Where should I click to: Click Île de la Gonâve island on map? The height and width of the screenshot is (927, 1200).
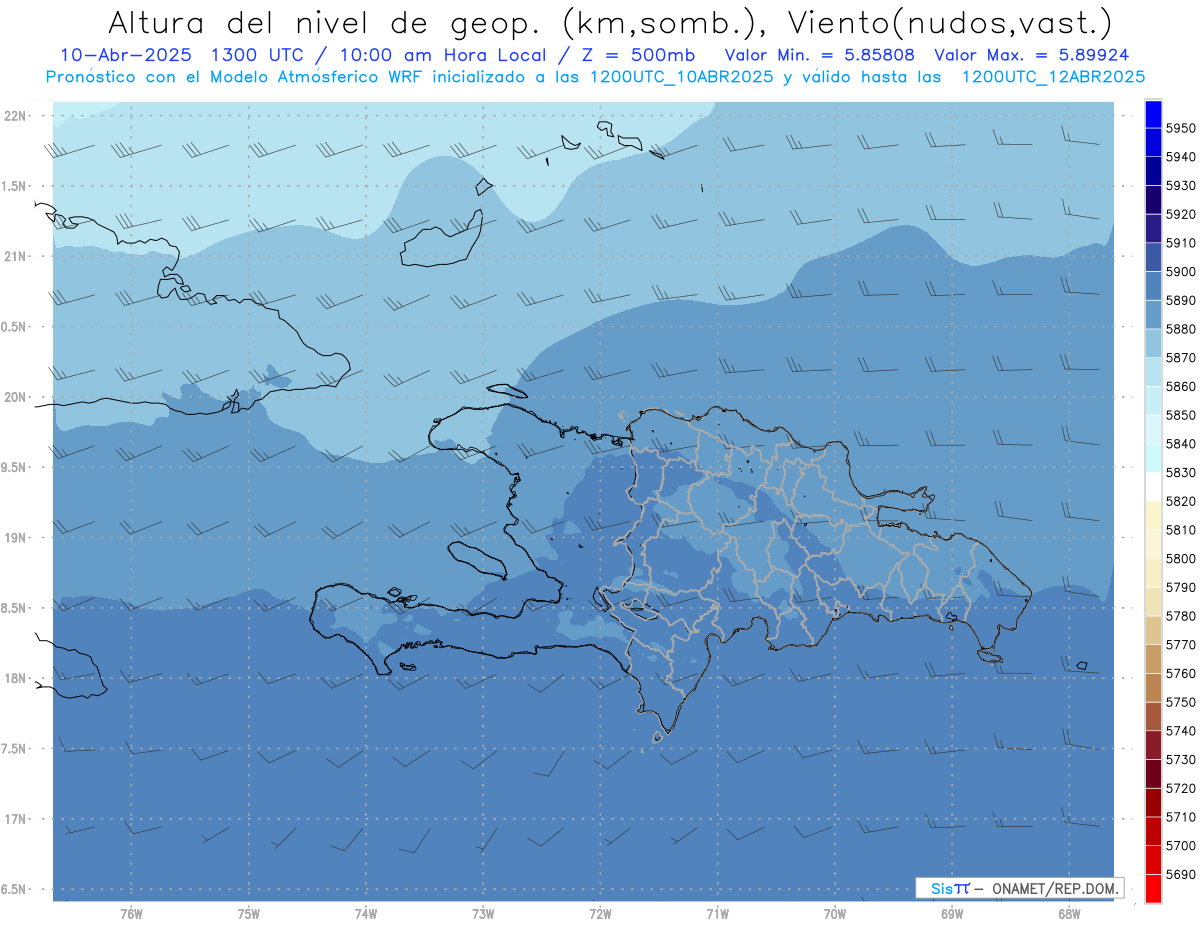tap(478, 560)
